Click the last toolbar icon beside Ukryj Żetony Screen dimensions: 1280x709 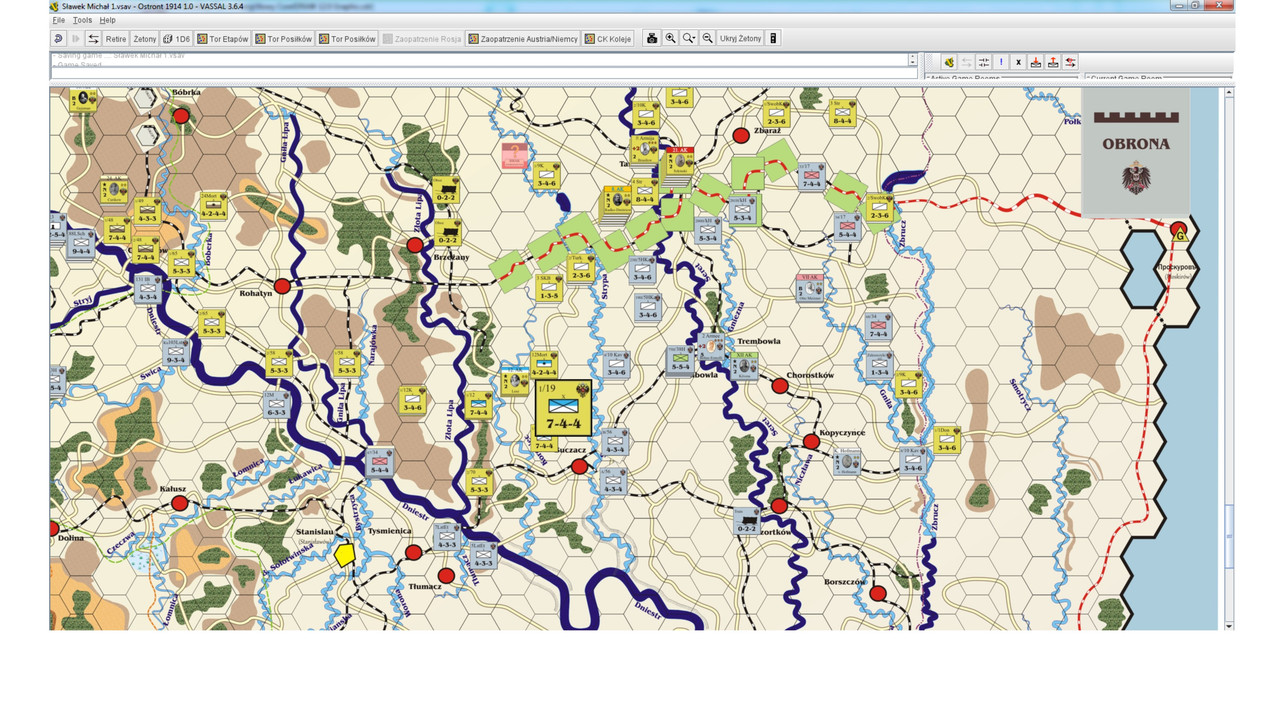point(773,38)
